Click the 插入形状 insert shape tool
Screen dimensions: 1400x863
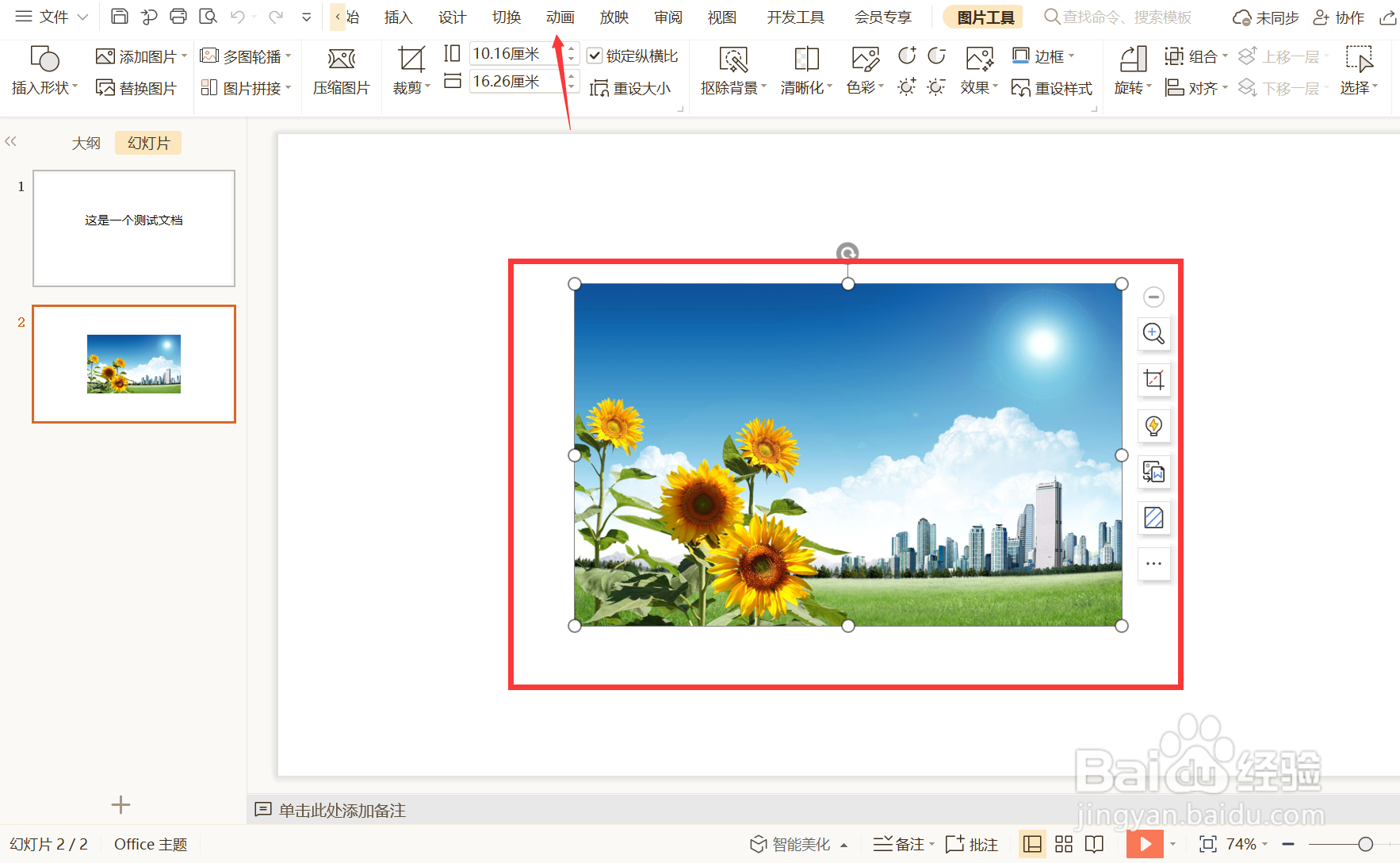pos(44,71)
